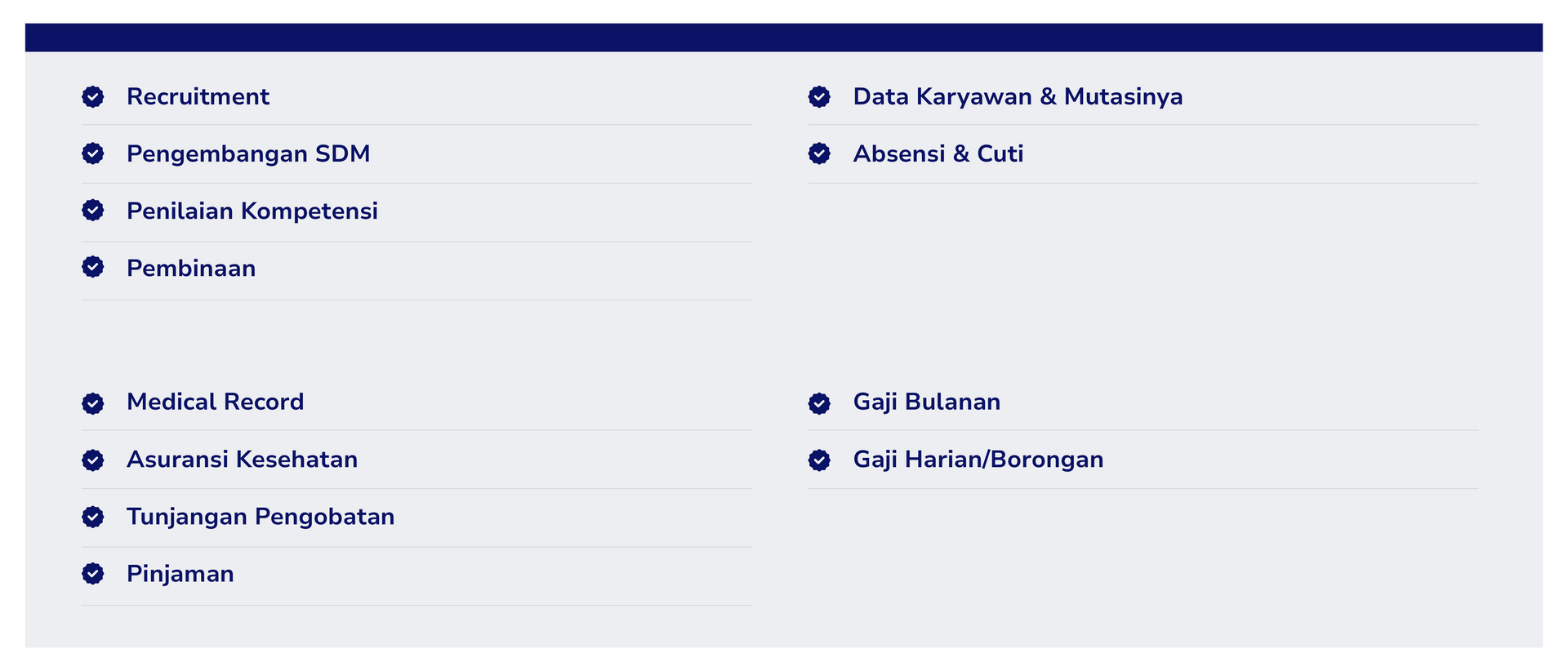The width and height of the screenshot is (1568, 671).
Task: Click the check icon next to Absensi & Cuti
Action: coord(819,153)
